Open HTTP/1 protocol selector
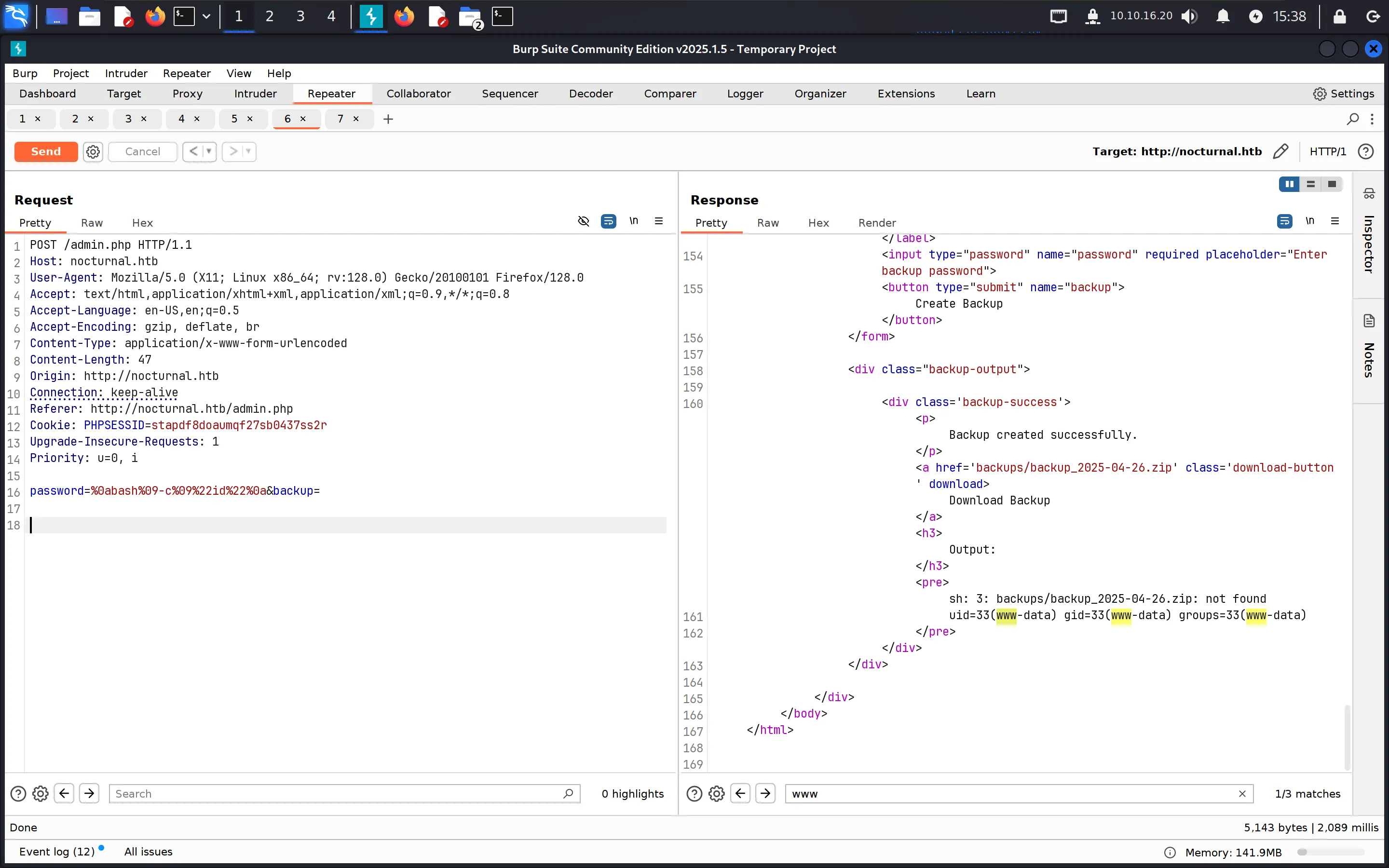1389x868 pixels. (x=1328, y=151)
